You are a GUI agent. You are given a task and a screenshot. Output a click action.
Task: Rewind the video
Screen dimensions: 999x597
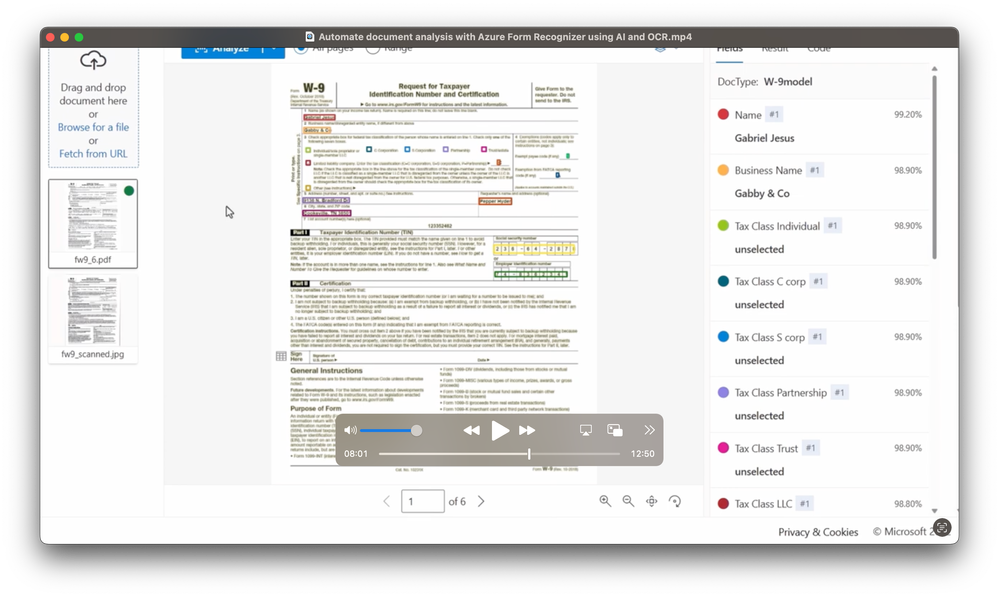click(471, 431)
